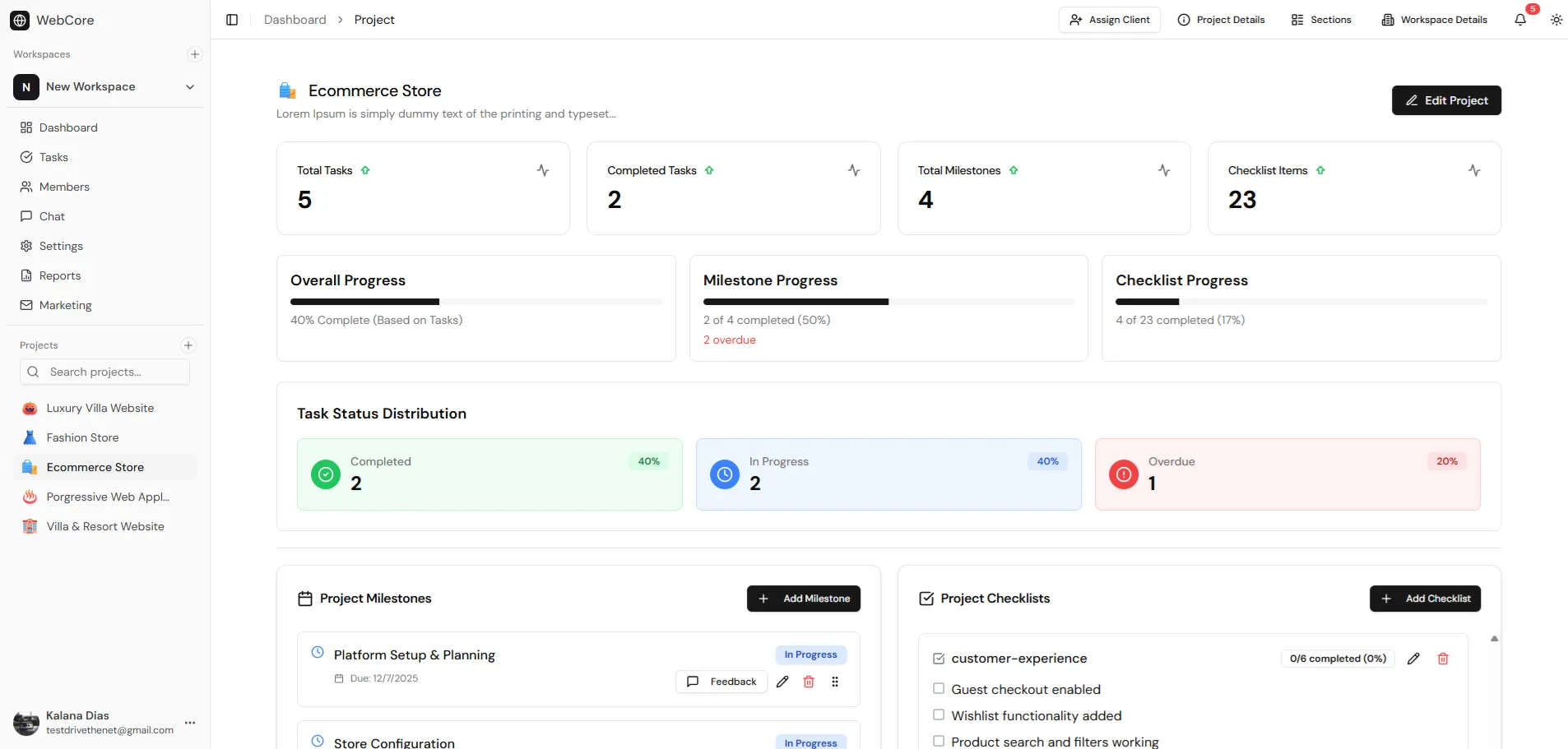Open the Members sidebar item
Image resolution: width=1568 pixels, height=749 pixels.
click(x=64, y=187)
